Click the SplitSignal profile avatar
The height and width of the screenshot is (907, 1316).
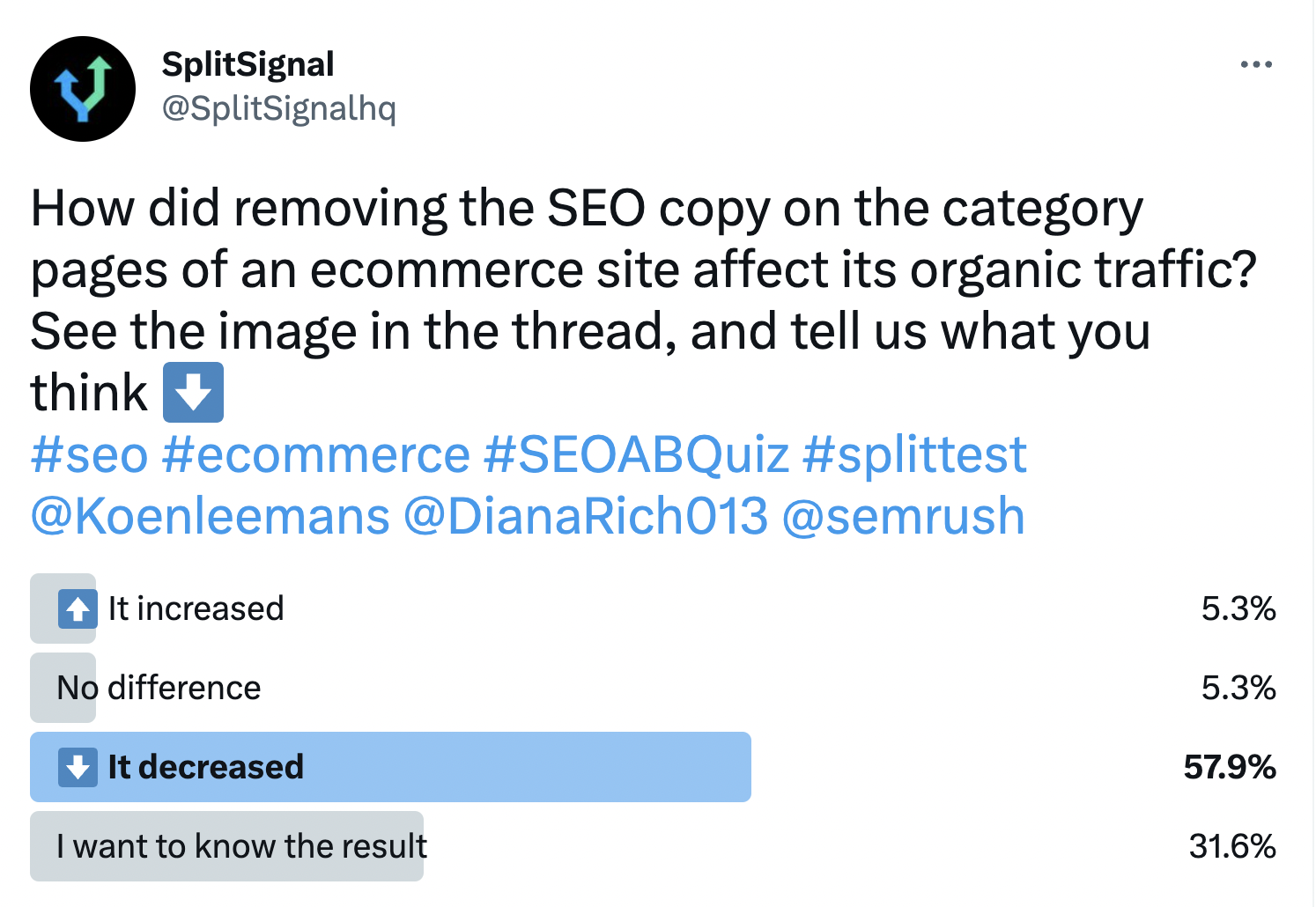[x=83, y=89]
